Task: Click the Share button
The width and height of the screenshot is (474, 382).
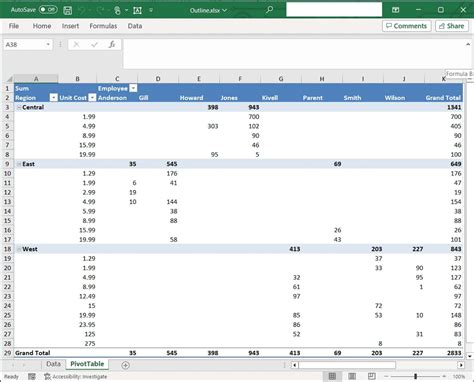Action: click(x=452, y=26)
